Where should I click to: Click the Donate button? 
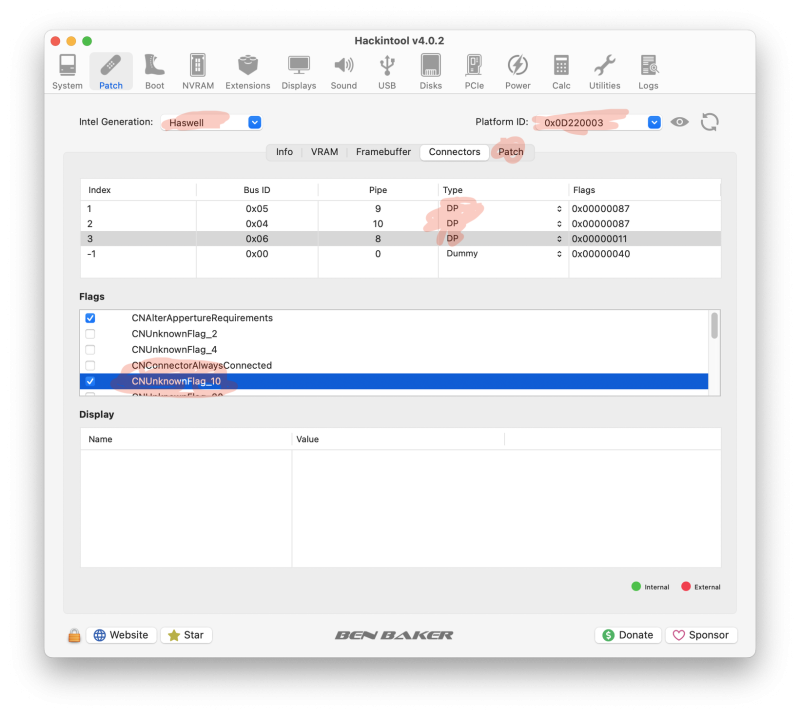coord(628,635)
